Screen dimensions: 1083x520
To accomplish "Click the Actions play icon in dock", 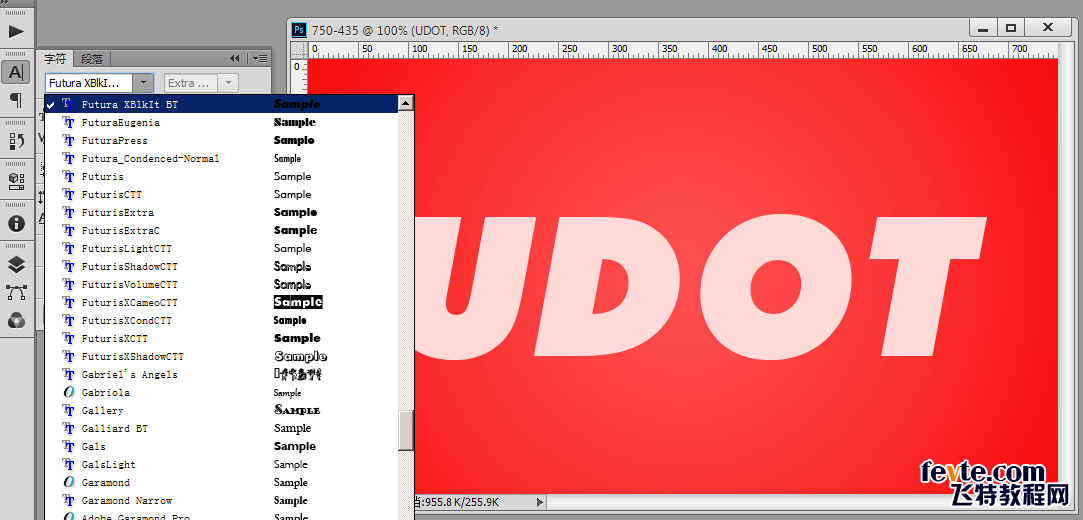I will pyautogui.click(x=15, y=31).
